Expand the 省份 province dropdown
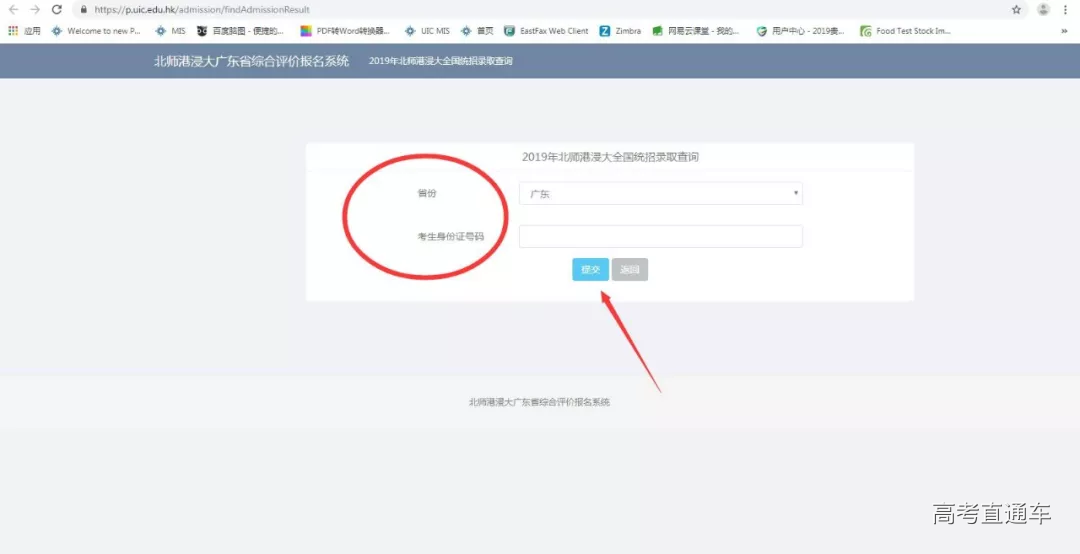 (660, 194)
